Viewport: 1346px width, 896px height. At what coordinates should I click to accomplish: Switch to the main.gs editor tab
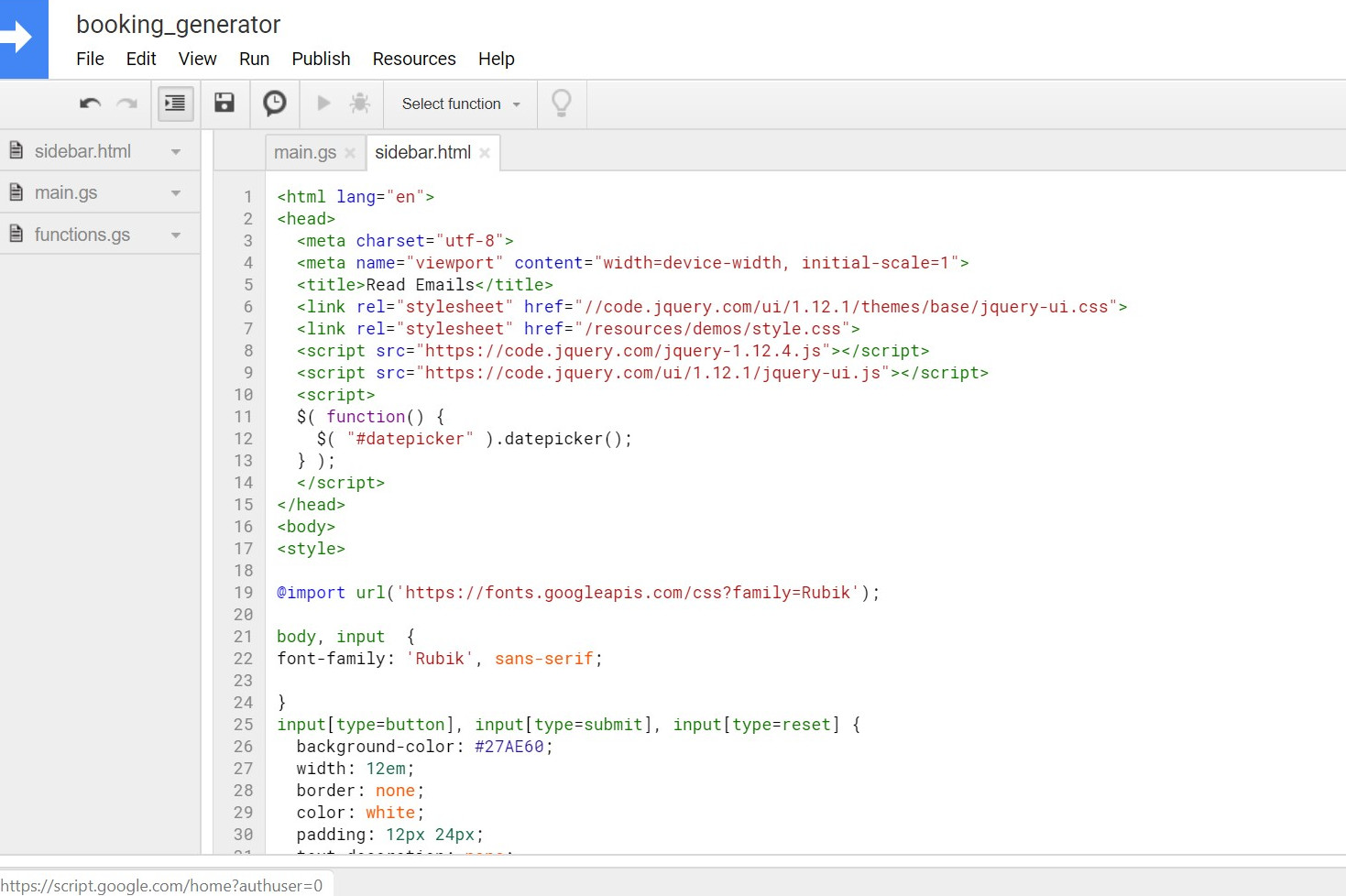(305, 152)
